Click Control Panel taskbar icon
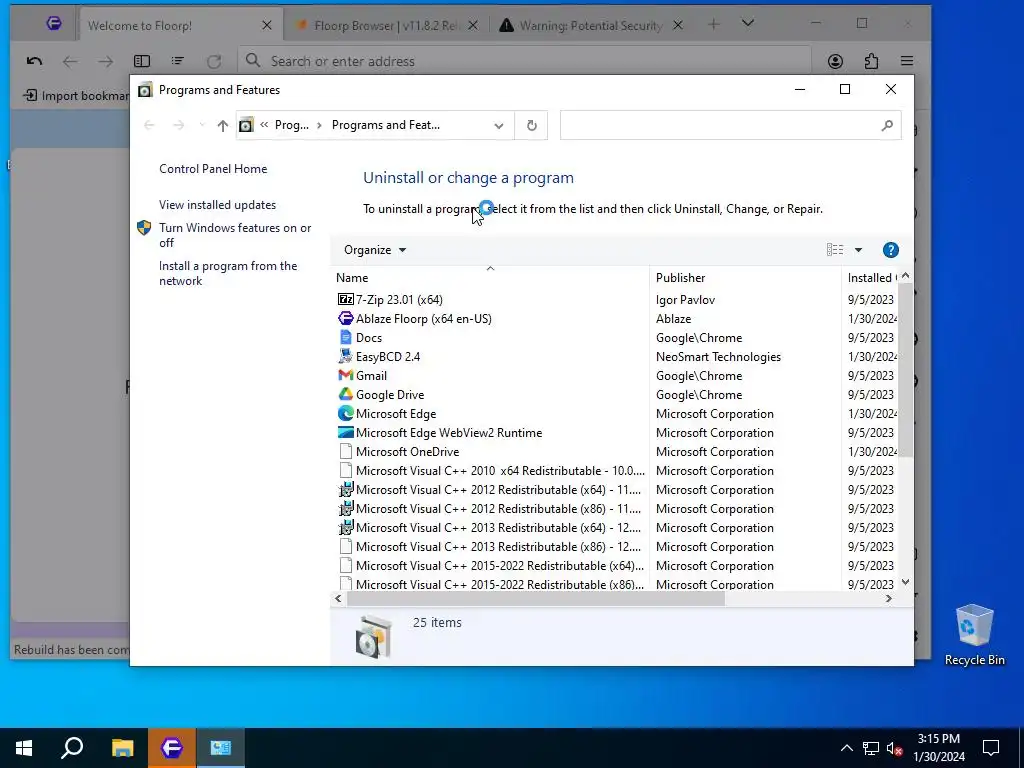 pyautogui.click(x=220, y=748)
